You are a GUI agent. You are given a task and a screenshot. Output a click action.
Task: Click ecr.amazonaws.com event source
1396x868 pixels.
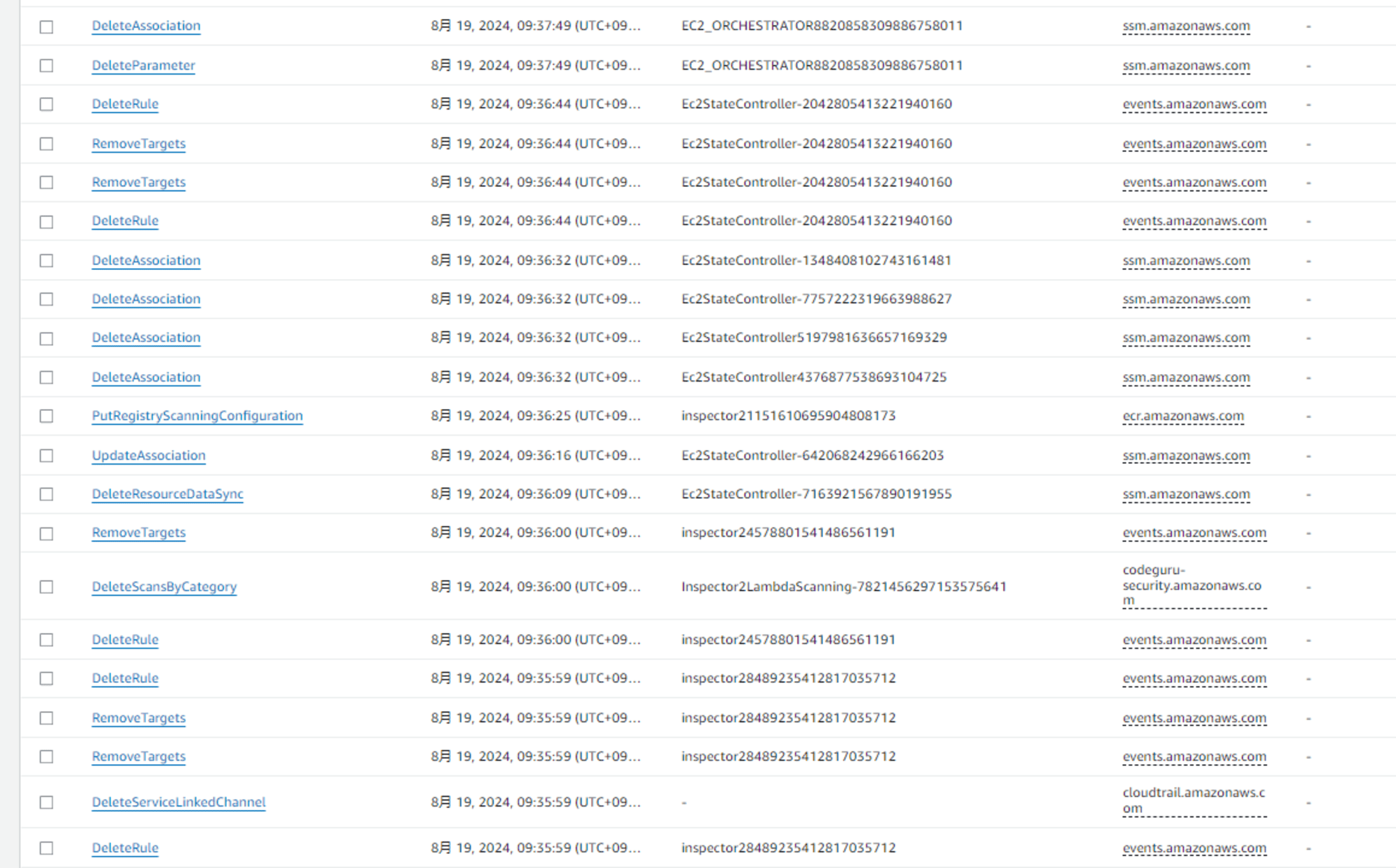[1183, 416]
